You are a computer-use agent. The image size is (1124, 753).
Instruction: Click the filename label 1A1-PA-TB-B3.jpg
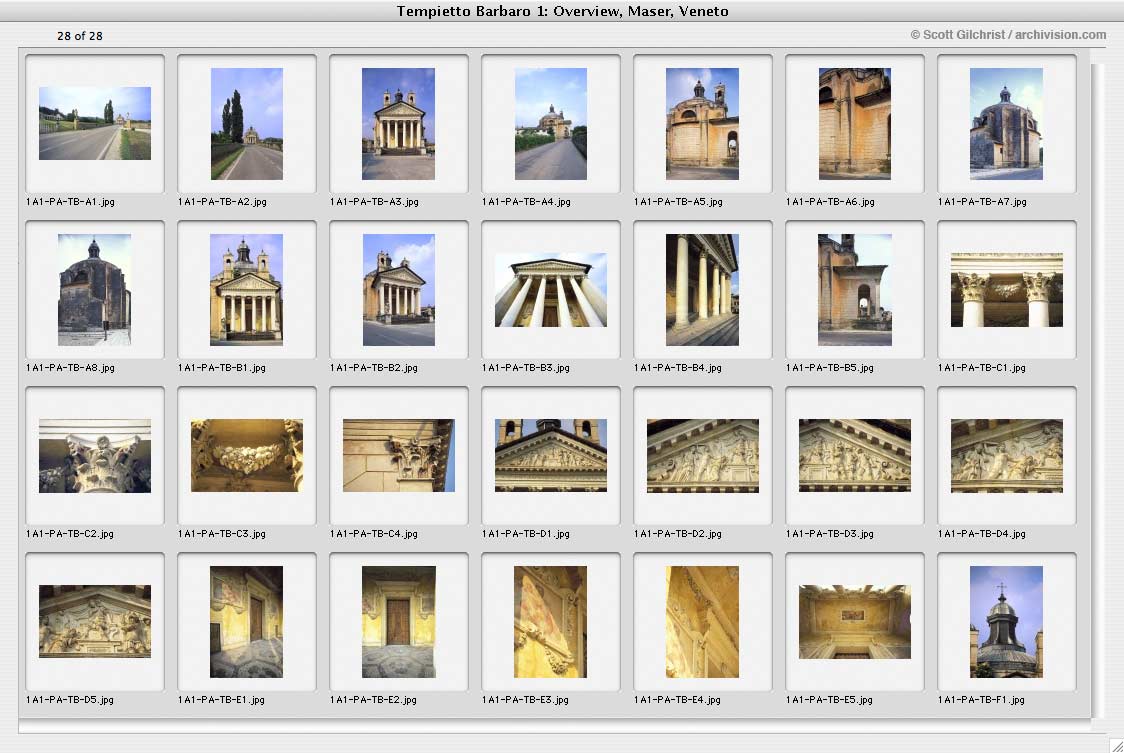pos(526,368)
